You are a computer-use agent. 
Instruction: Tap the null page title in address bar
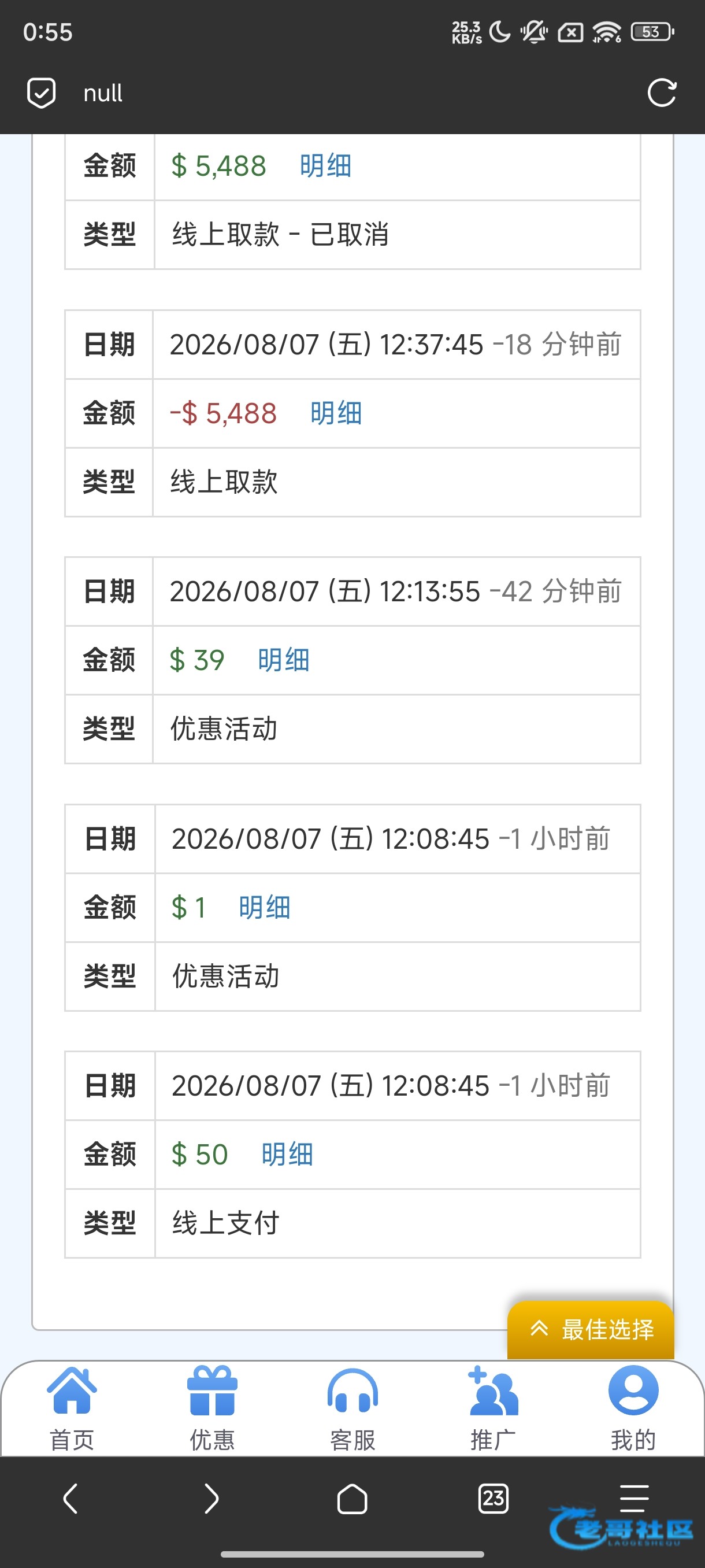(103, 93)
